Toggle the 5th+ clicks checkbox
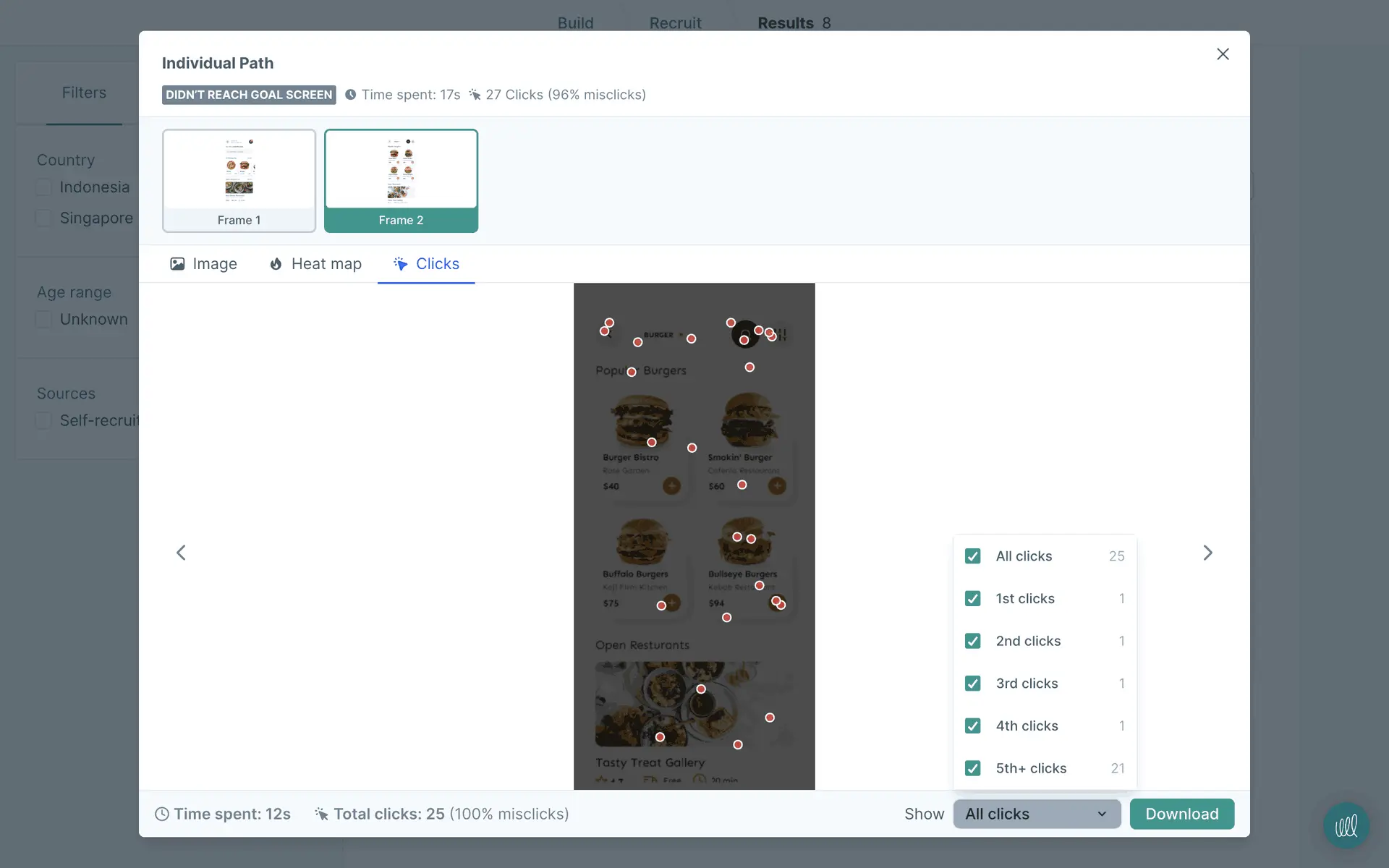The image size is (1389, 868). click(972, 768)
